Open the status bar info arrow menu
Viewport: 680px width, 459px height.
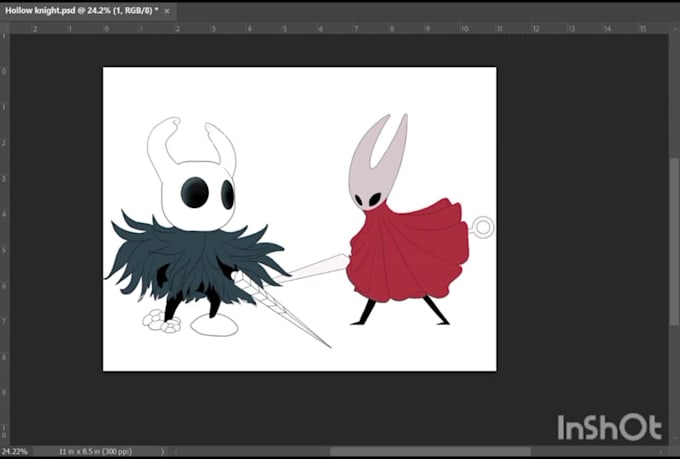163,452
